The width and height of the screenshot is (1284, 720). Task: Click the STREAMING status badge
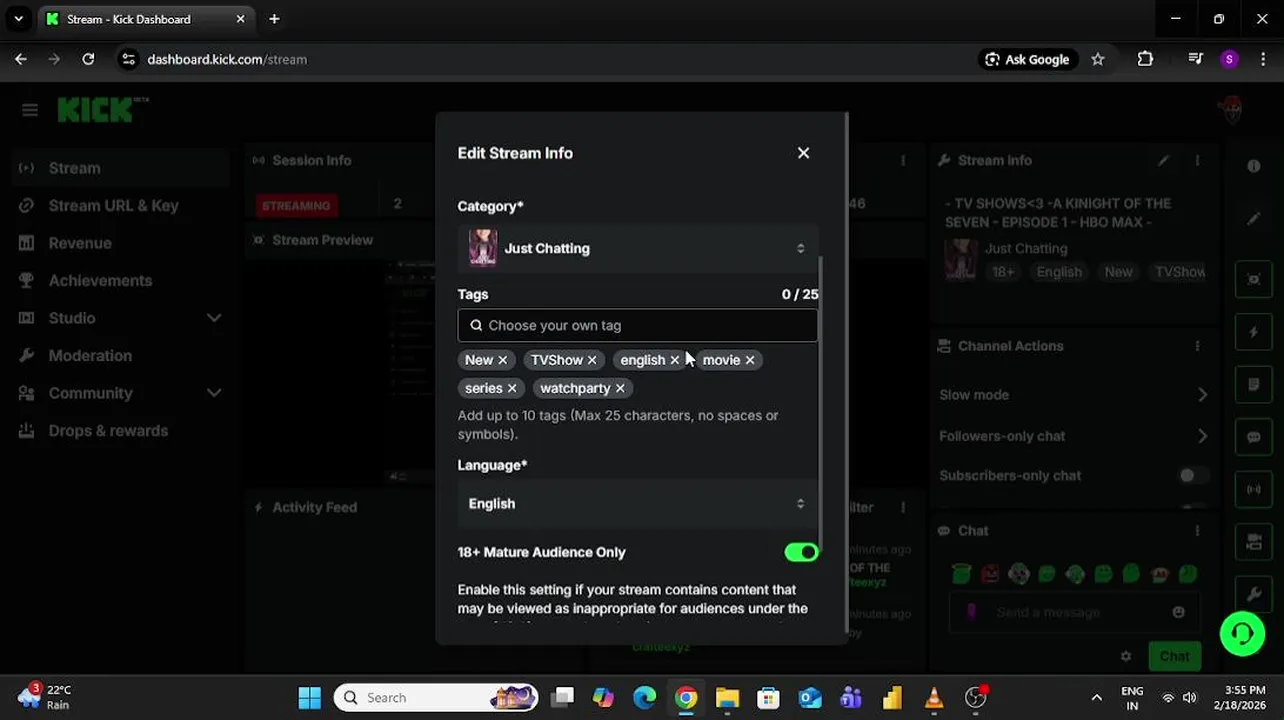(296, 205)
